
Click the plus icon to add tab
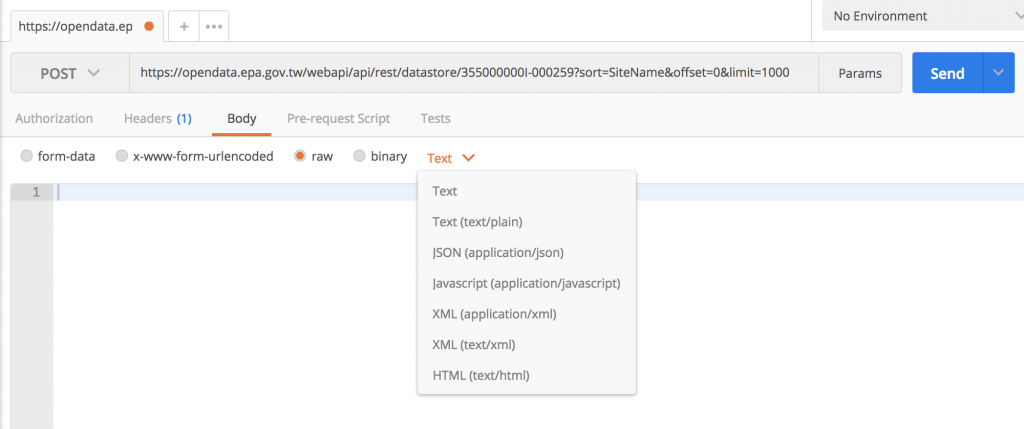pos(184,26)
